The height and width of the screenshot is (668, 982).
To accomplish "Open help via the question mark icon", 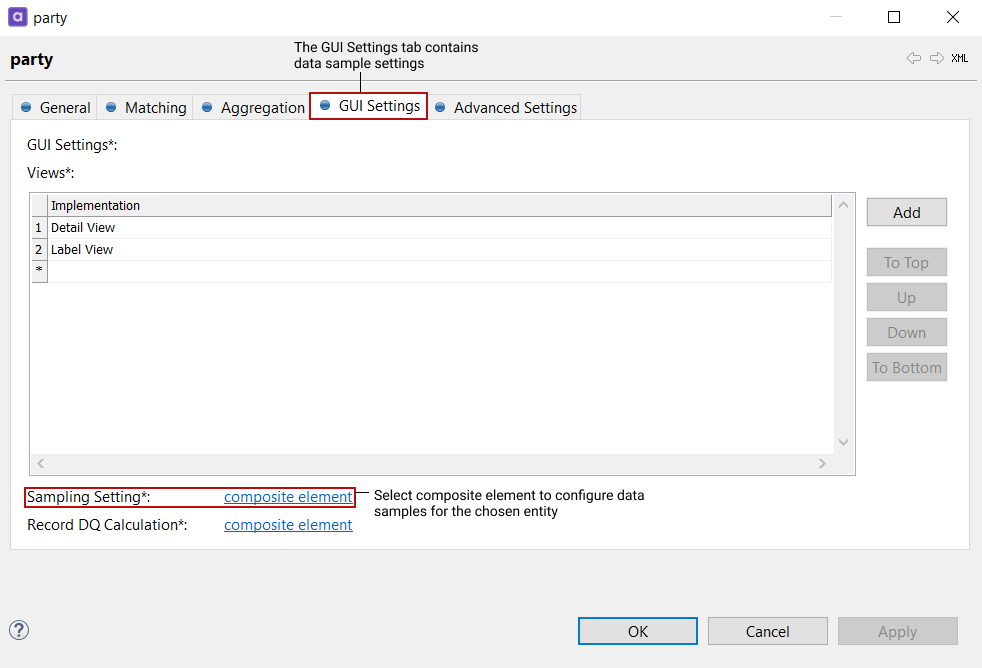I will (18, 630).
